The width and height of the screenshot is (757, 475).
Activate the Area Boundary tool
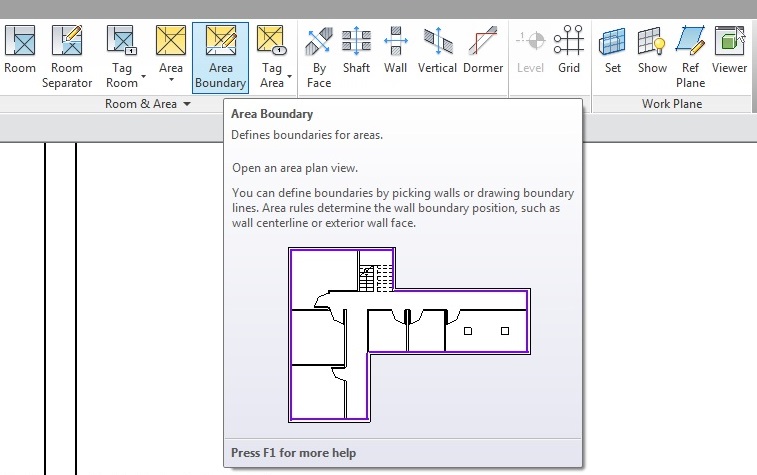tap(220, 56)
